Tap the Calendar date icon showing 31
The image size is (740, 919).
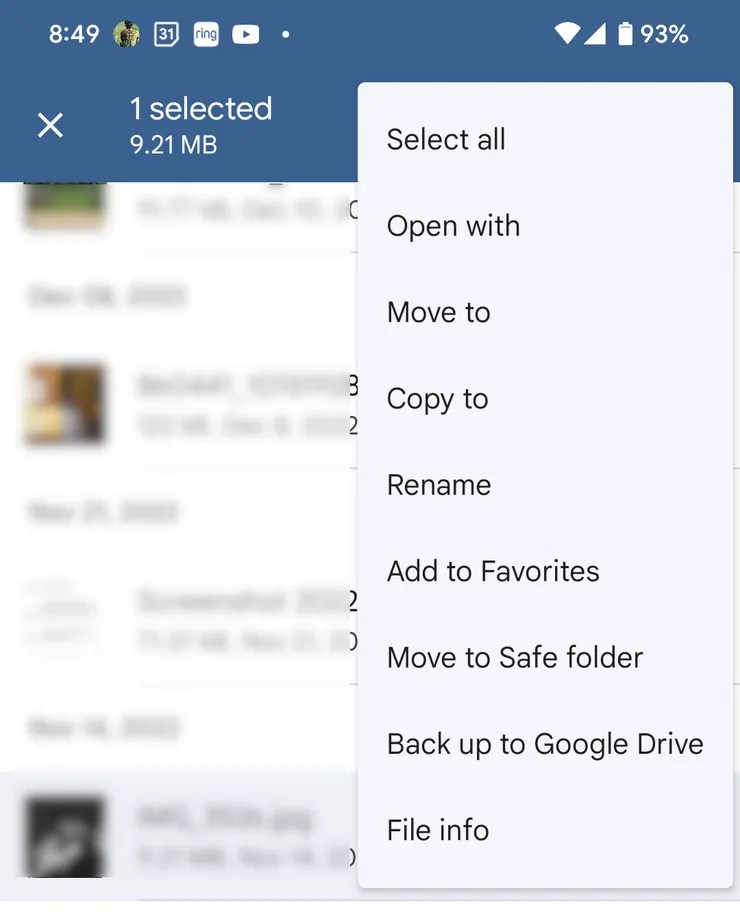pyautogui.click(x=165, y=33)
